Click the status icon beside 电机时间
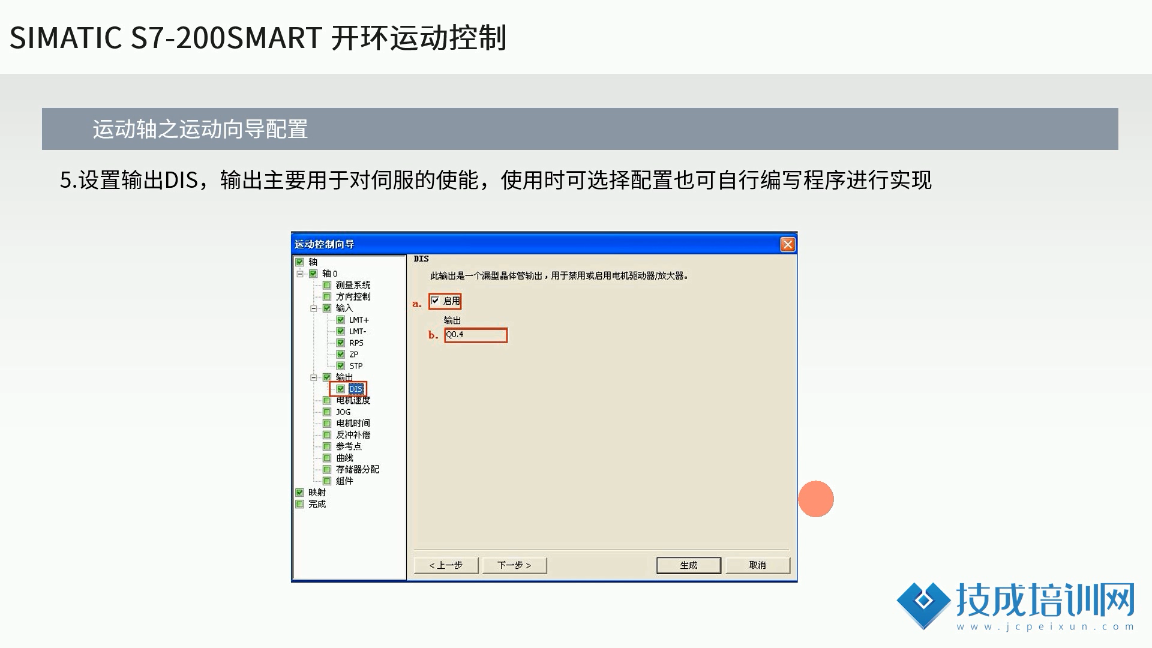This screenshot has height=648, width=1152. coord(327,423)
